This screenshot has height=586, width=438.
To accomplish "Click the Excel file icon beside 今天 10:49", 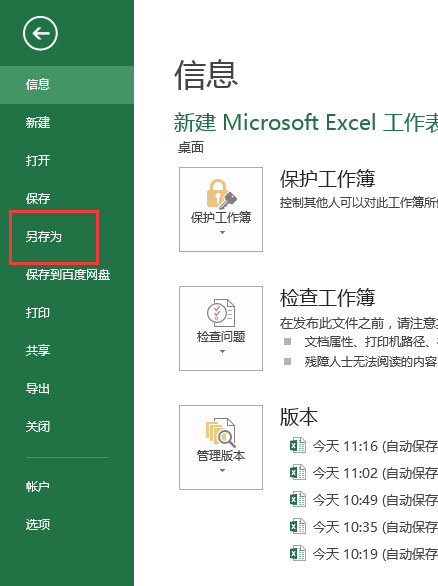I will click(298, 500).
